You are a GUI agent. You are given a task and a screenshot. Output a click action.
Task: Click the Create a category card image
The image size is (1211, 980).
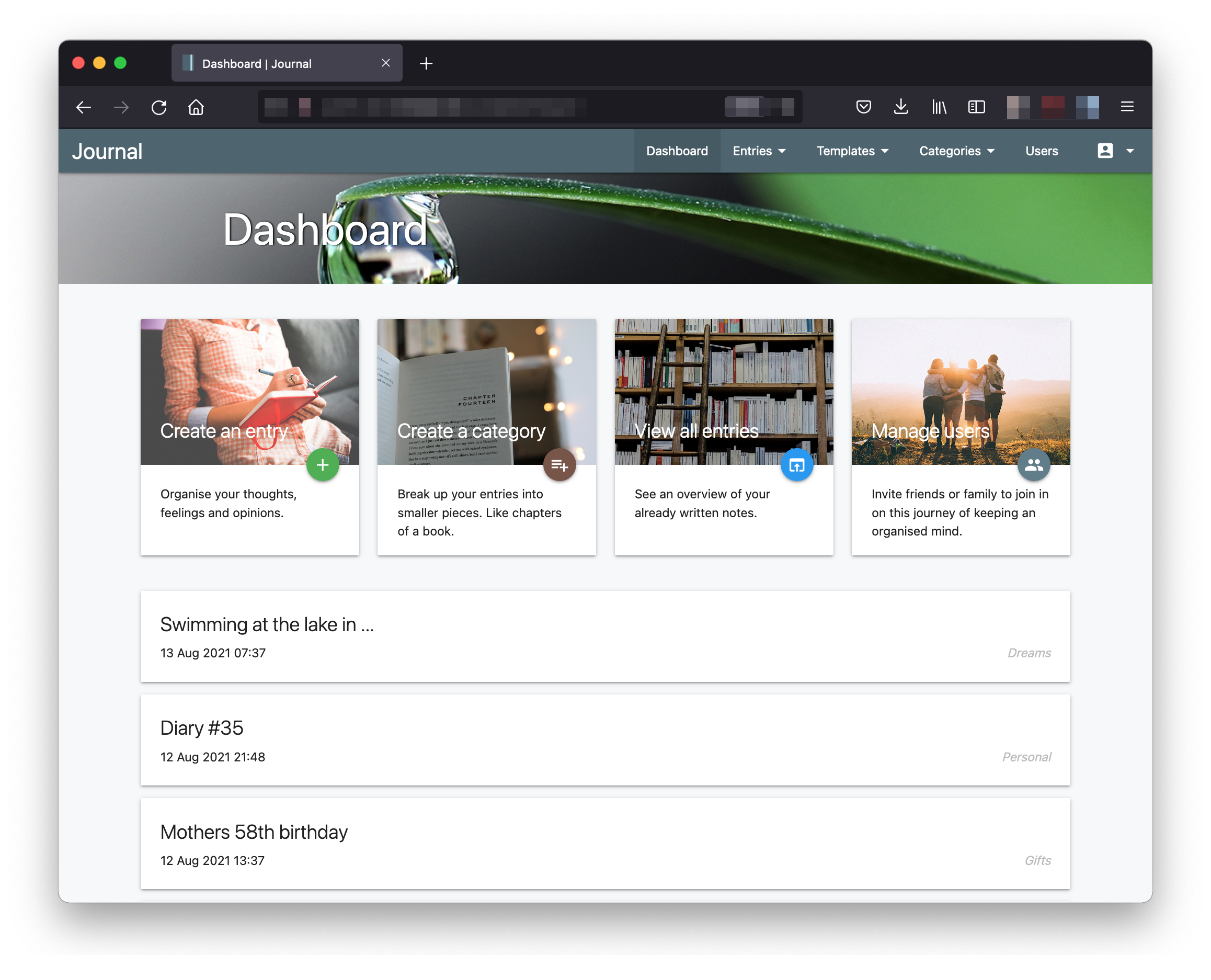coord(486,391)
